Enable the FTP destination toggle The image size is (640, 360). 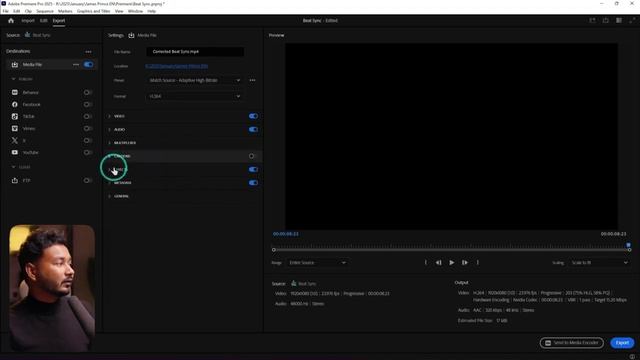(87, 180)
